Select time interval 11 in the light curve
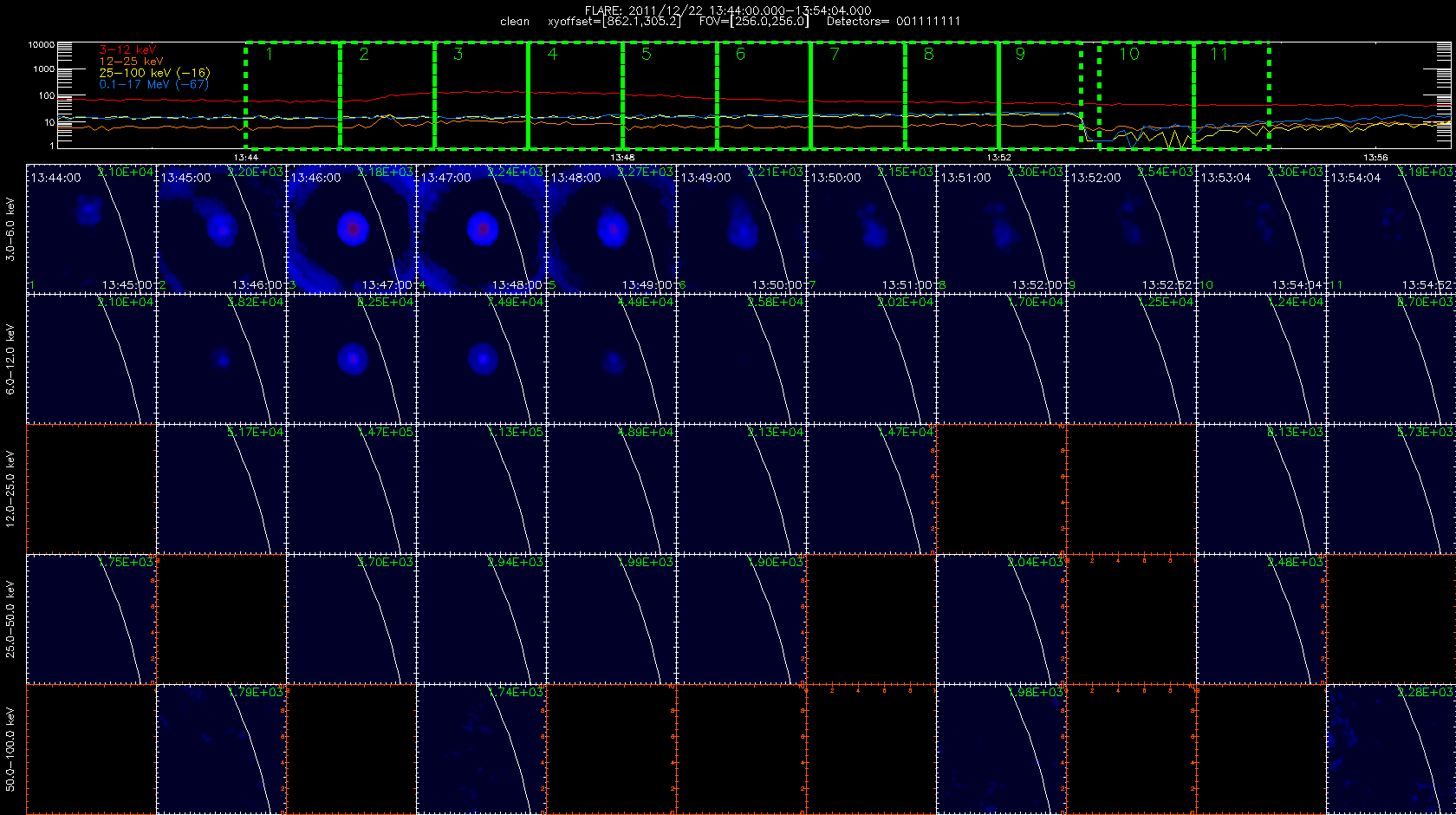Viewport: 1456px width, 815px height. (x=1232, y=95)
